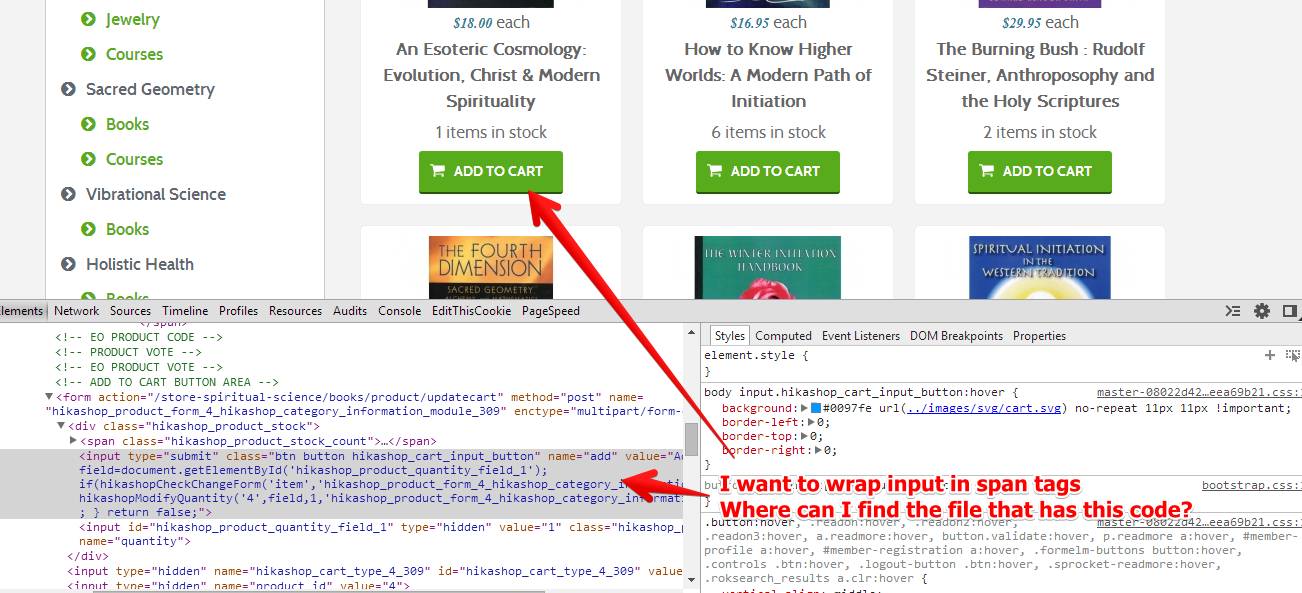
Task: Click the cart icon on The Burning Bush's button
Action: coord(986,171)
